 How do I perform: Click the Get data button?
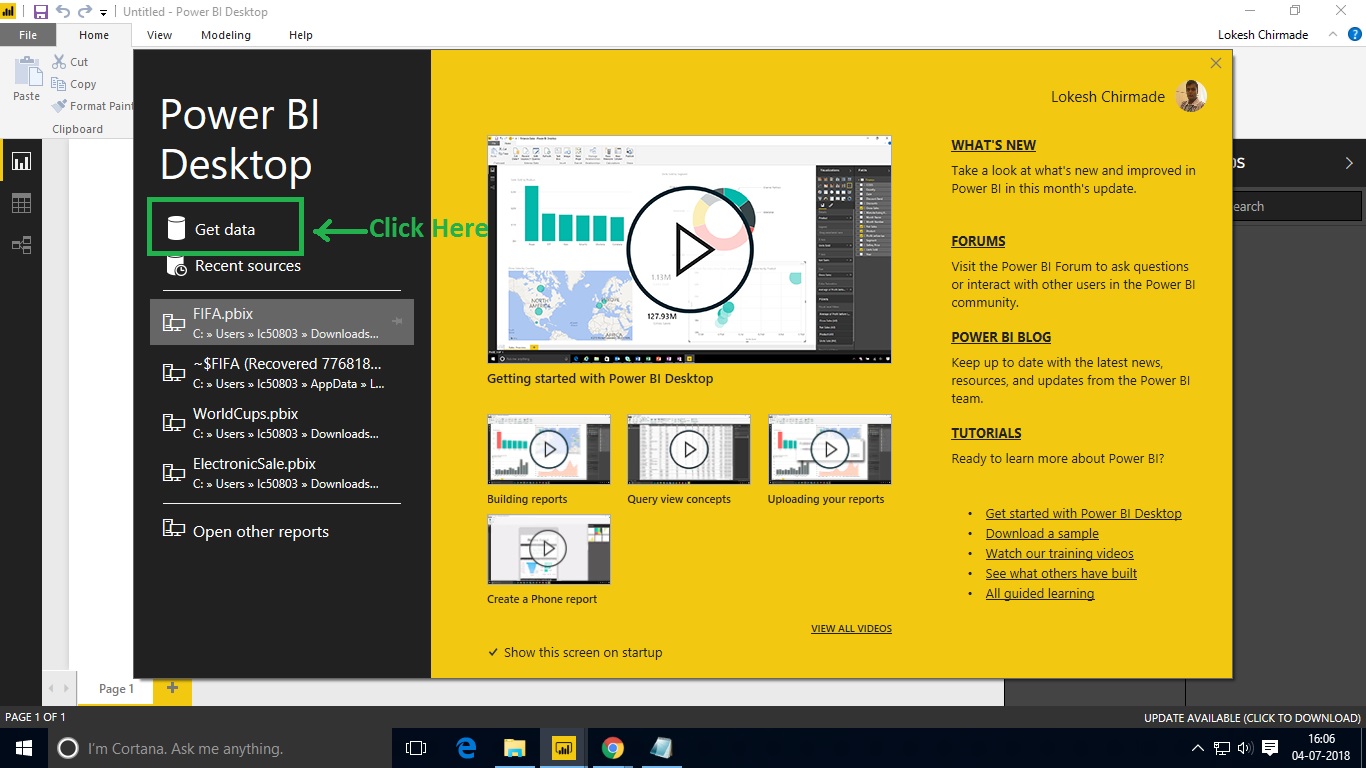(x=224, y=227)
